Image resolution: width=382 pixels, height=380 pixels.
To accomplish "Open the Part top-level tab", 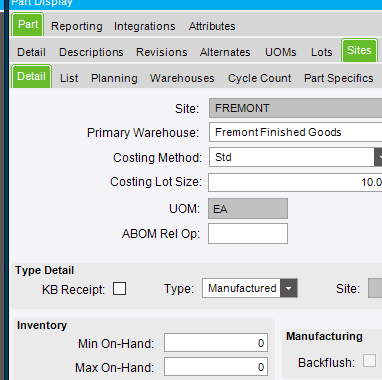I will click(x=28, y=24).
